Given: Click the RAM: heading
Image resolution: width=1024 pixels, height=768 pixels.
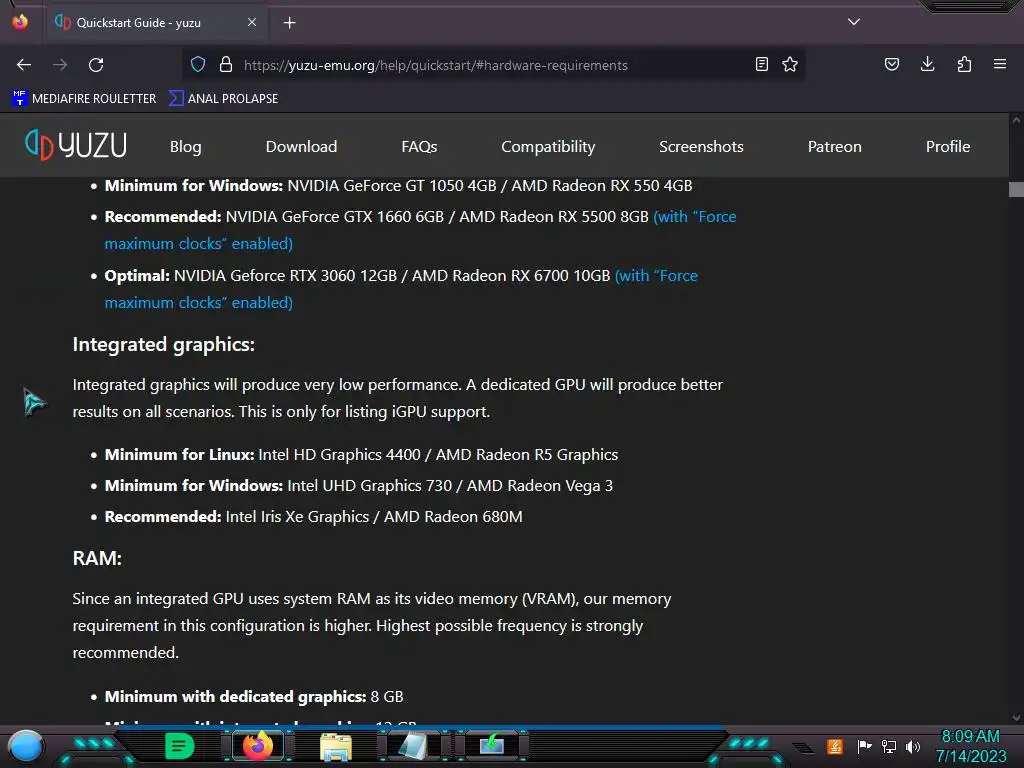Looking at the screenshot, I should pyautogui.click(x=97, y=558).
